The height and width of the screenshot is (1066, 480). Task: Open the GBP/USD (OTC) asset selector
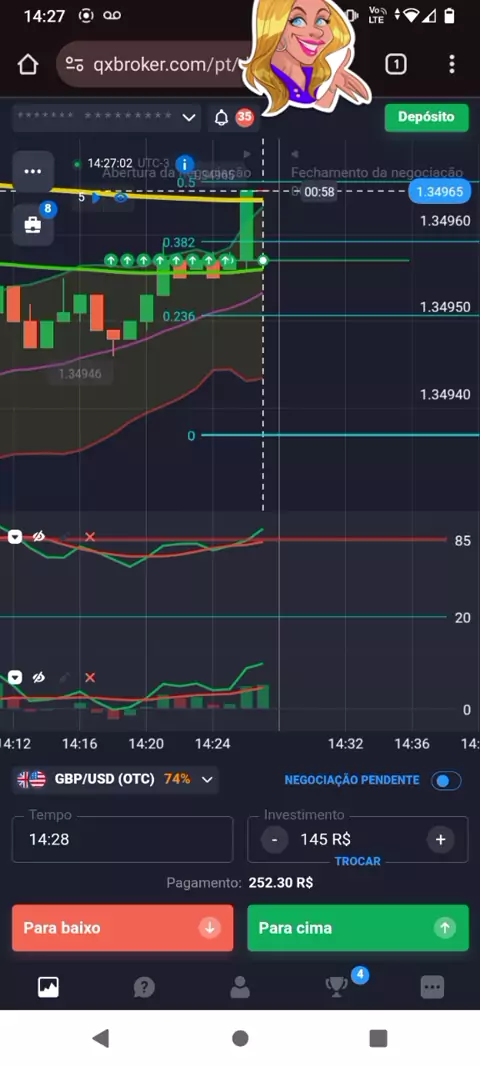115,779
